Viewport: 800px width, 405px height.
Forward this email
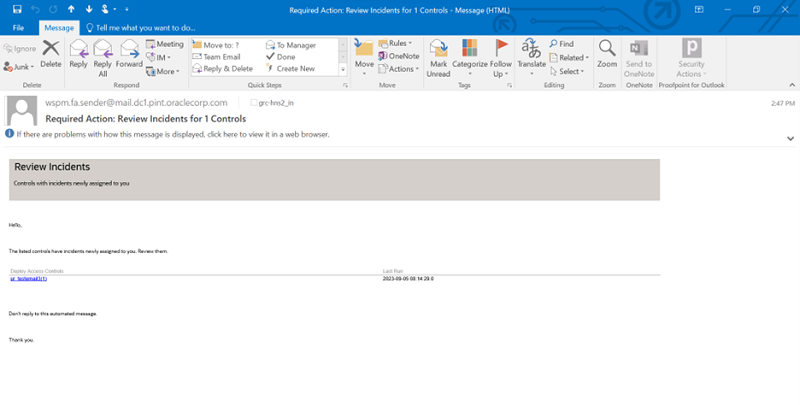pyautogui.click(x=129, y=54)
